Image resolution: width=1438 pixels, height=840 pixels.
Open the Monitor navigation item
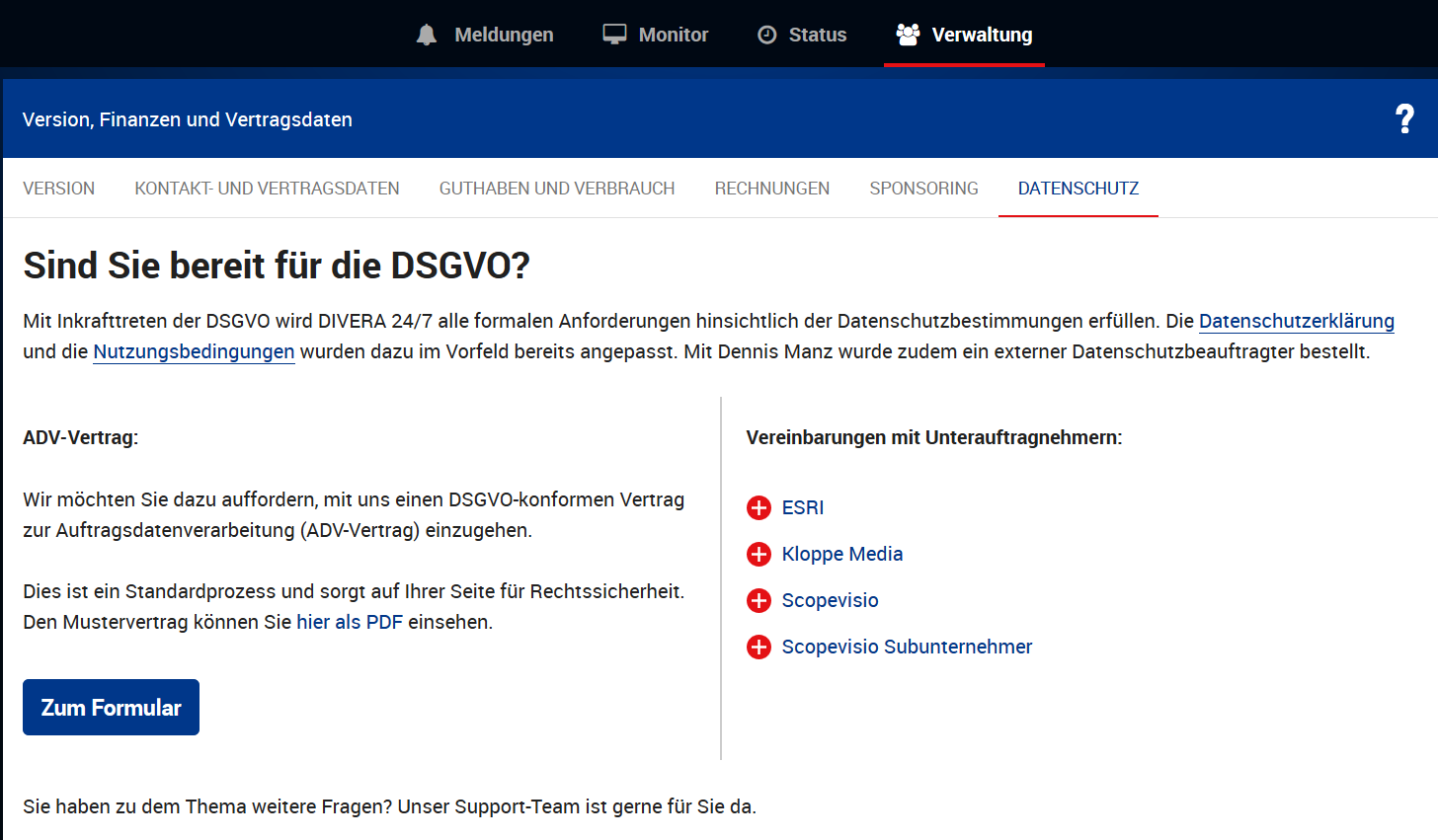pos(656,35)
